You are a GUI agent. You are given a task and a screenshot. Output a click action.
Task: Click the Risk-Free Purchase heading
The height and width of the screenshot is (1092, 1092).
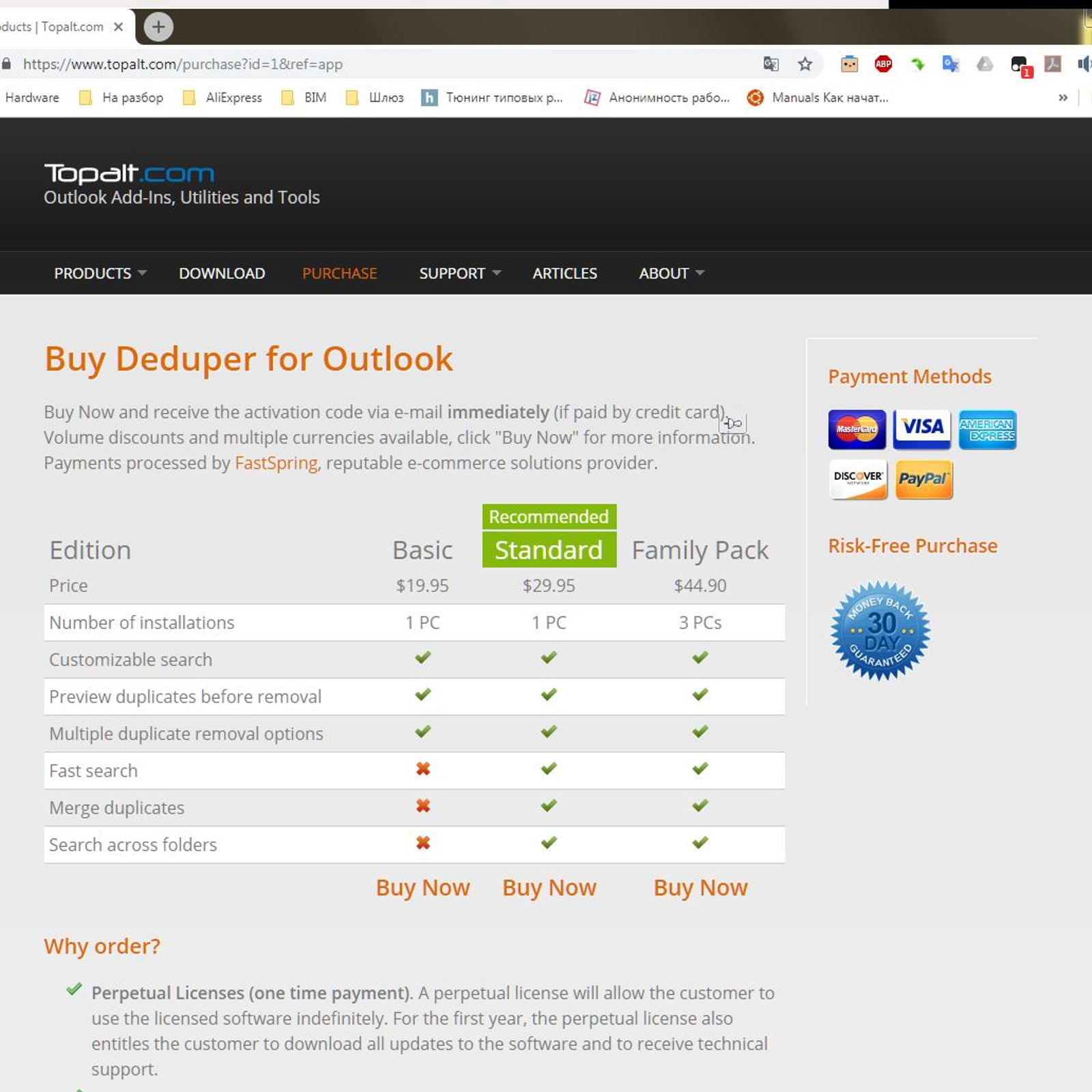pyautogui.click(x=913, y=546)
